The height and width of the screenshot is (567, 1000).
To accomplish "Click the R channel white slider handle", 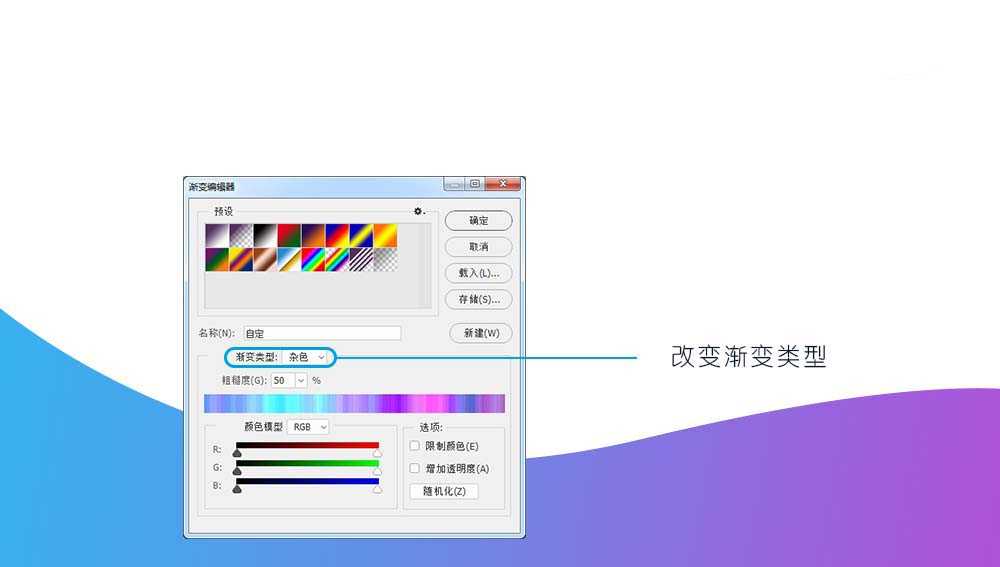I will coord(378,453).
